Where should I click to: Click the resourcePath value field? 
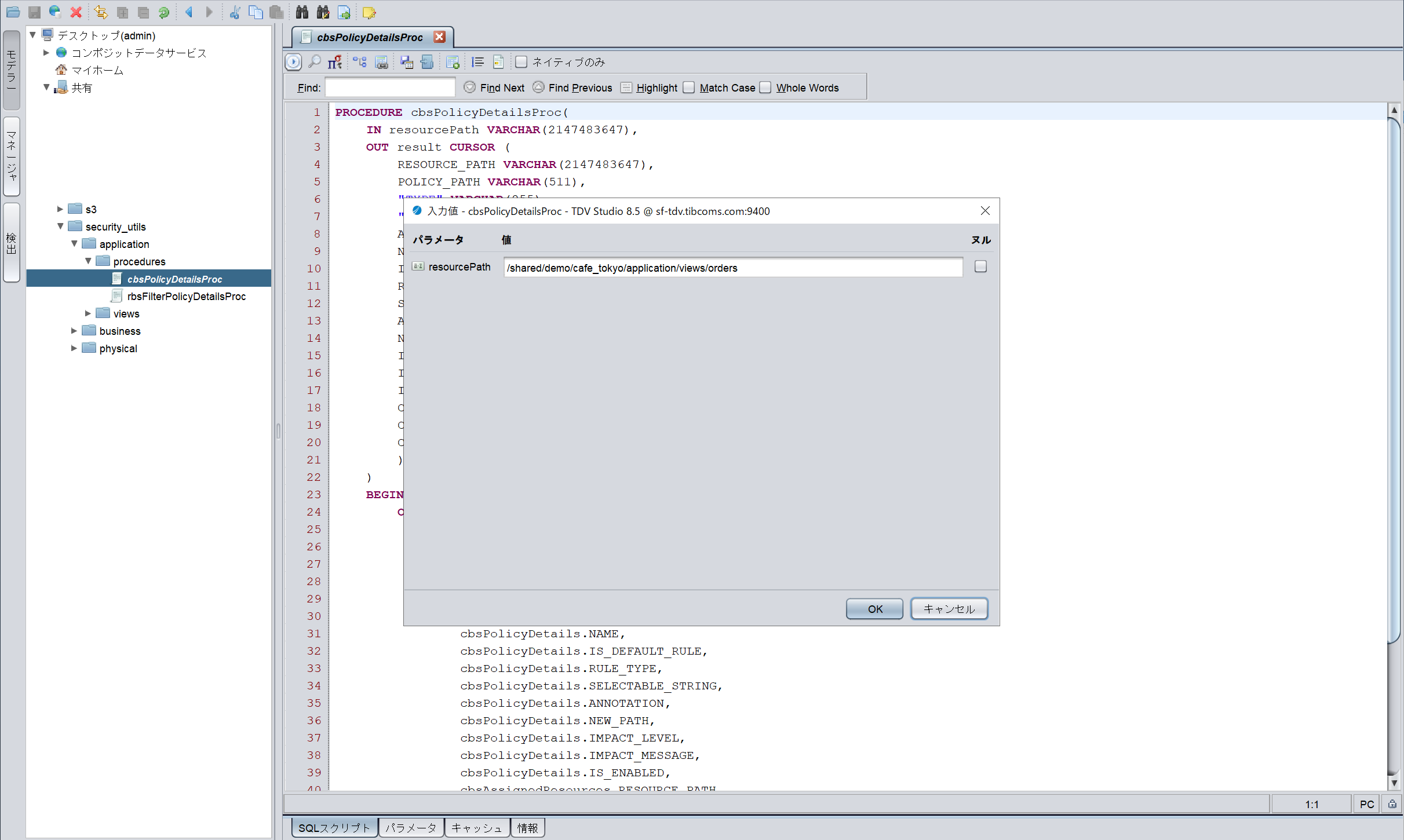click(x=733, y=268)
